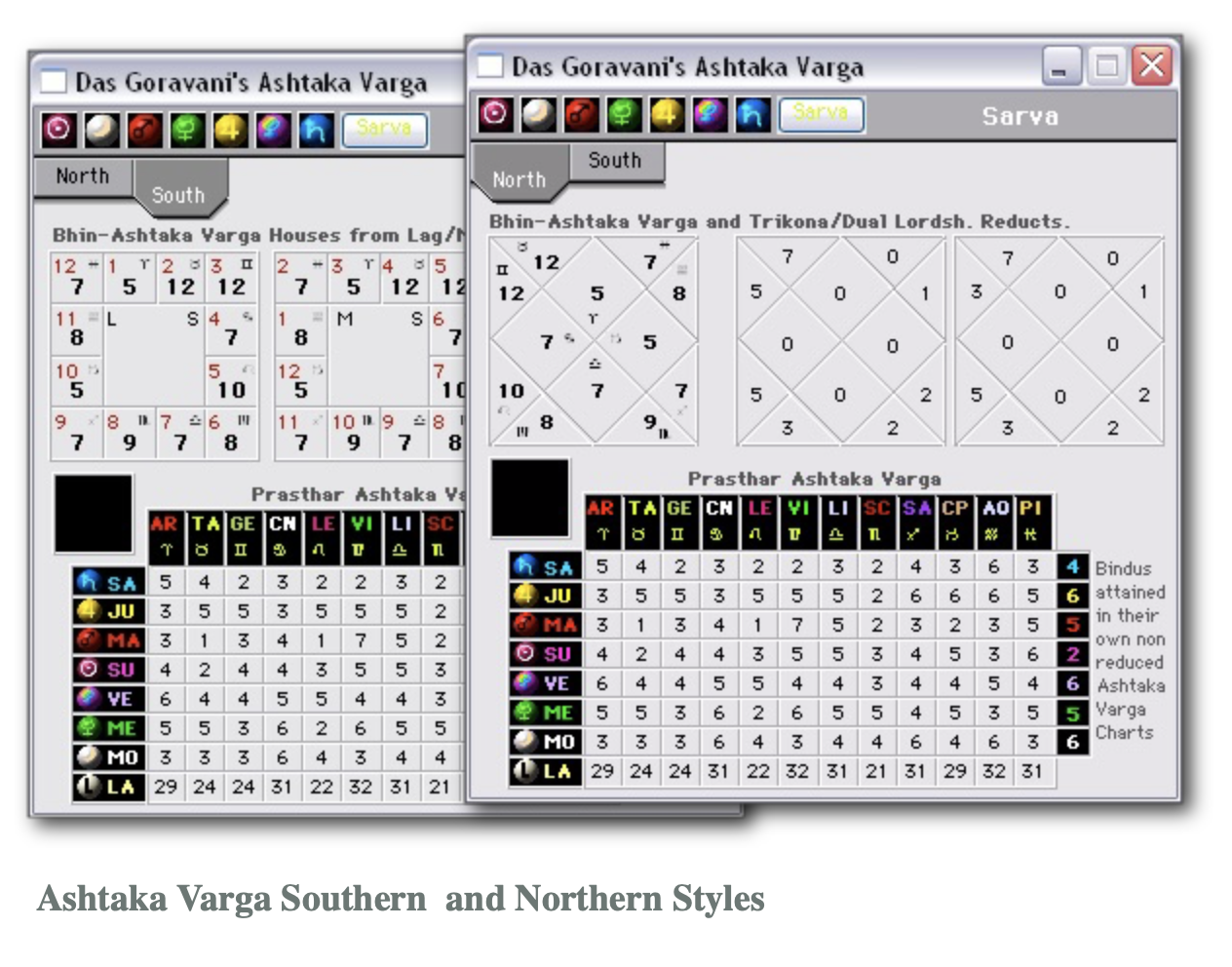The image size is (1232, 967).
Task: Click the Jupiter icon in back window toolbar
Action: coord(230,129)
